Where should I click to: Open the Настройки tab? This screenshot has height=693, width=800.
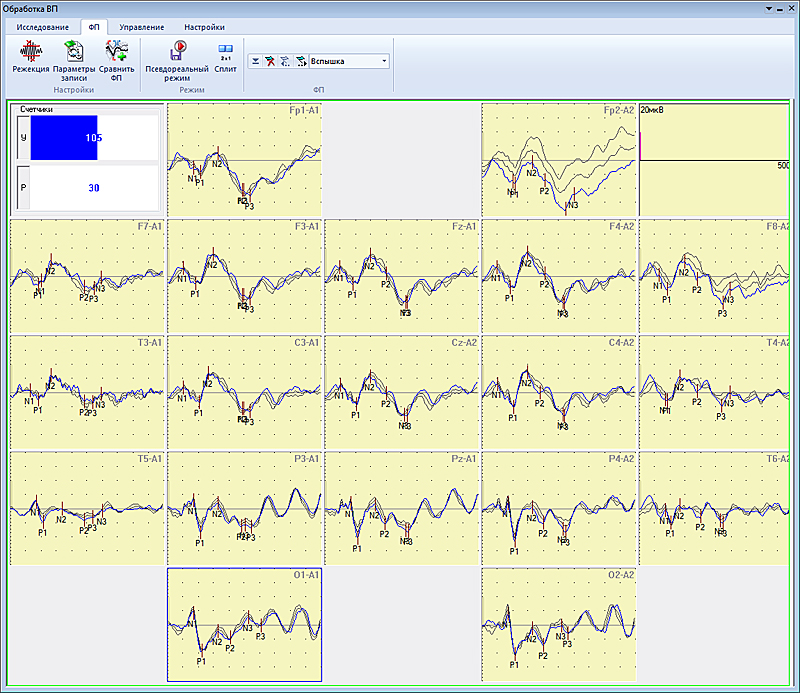[x=204, y=27]
